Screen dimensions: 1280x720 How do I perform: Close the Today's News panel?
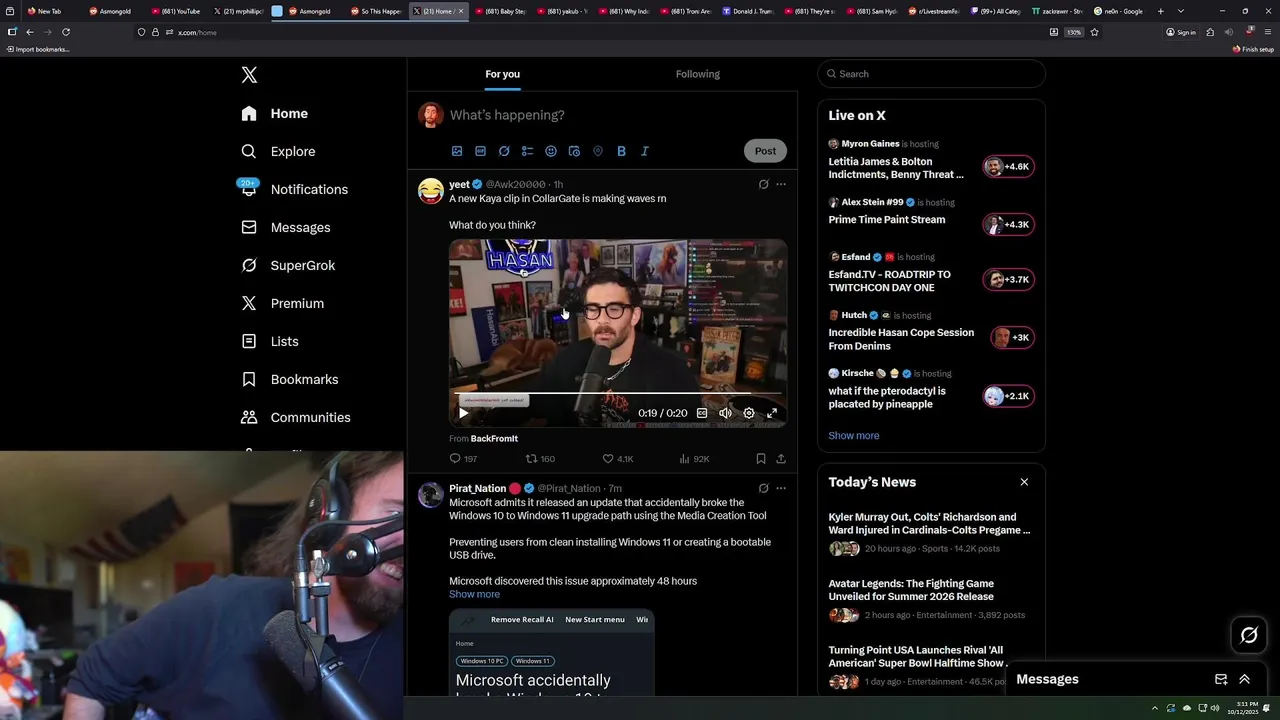click(1024, 482)
